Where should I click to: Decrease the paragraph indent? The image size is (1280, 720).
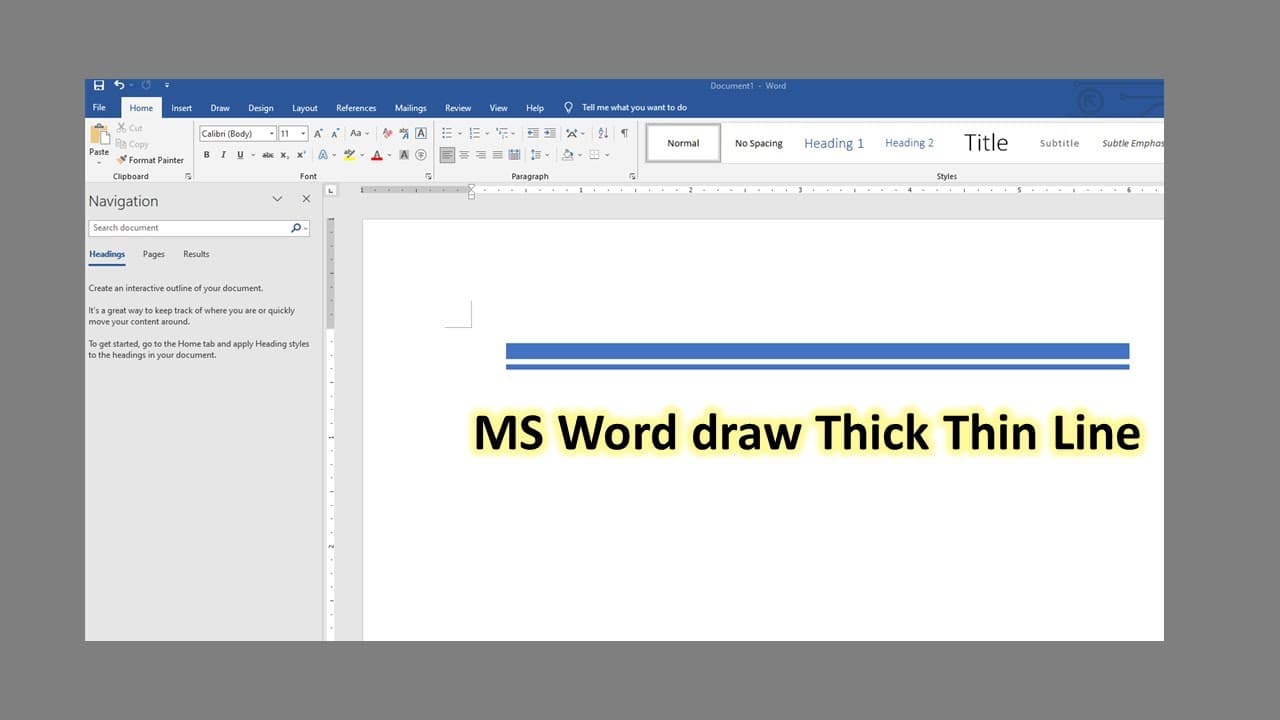(x=532, y=133)
